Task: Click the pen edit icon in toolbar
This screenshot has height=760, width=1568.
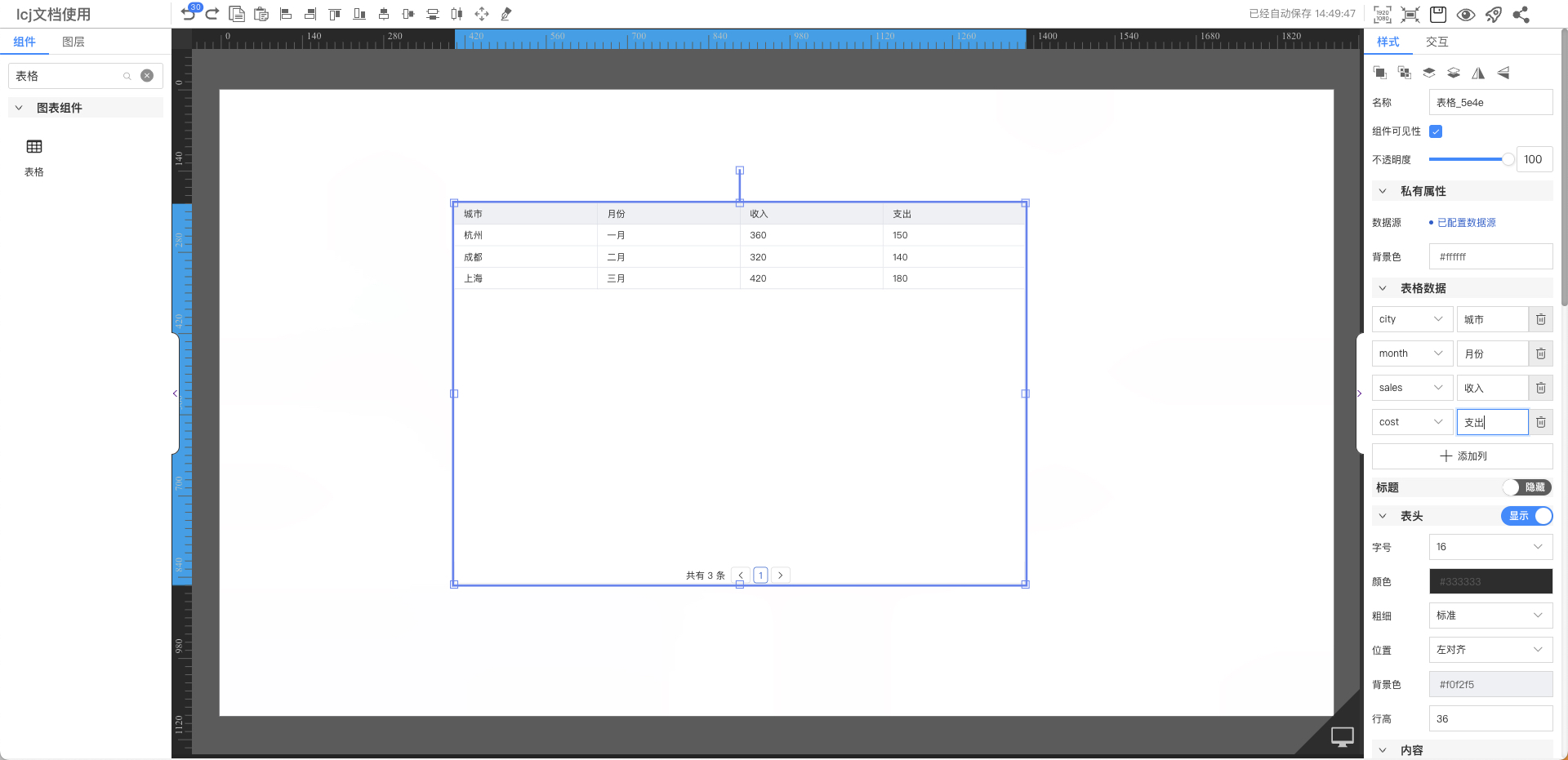Action: pyautogui.click(x=506, y=14)
